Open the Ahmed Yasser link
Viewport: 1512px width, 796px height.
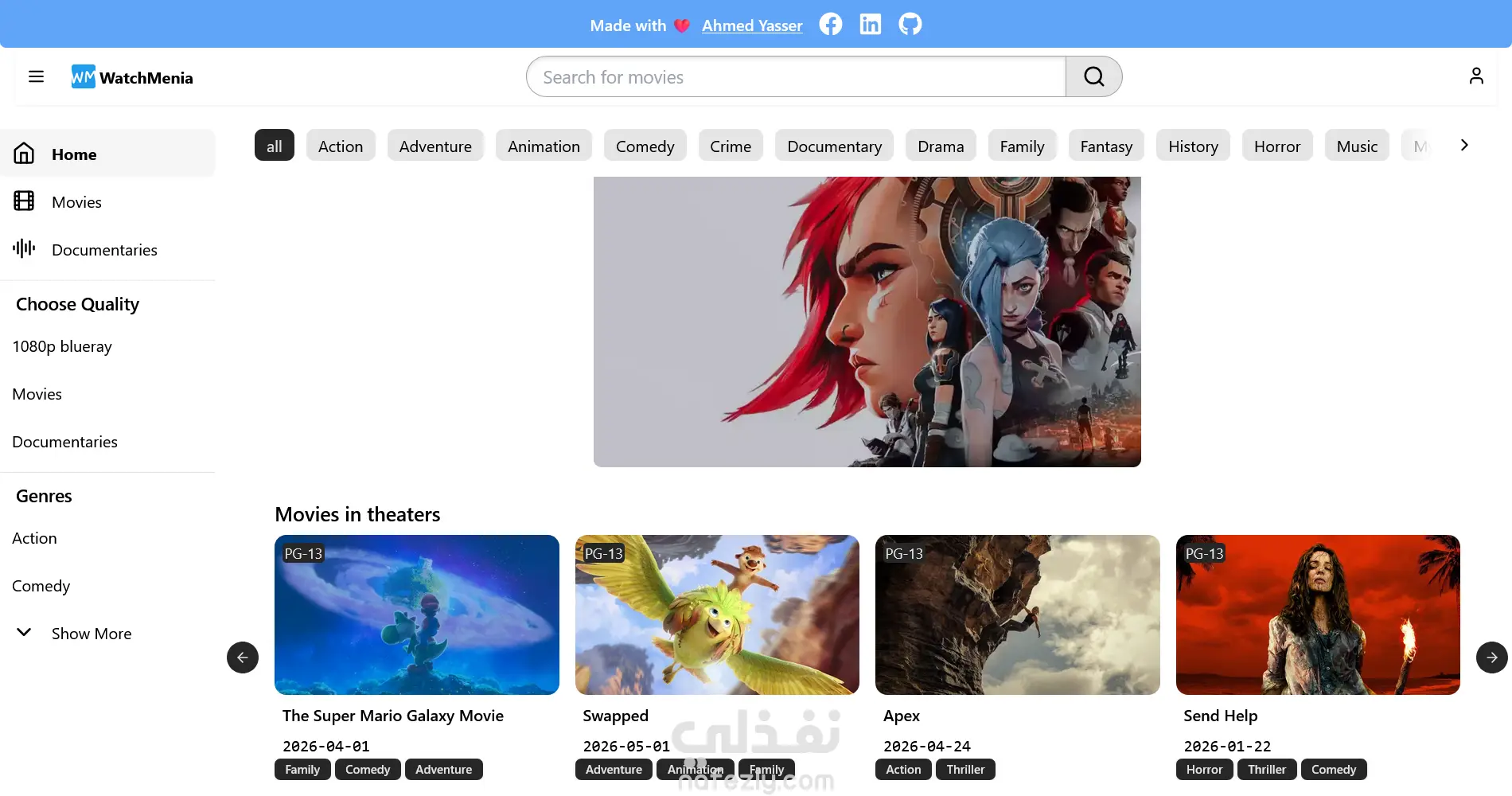(752, 25)
